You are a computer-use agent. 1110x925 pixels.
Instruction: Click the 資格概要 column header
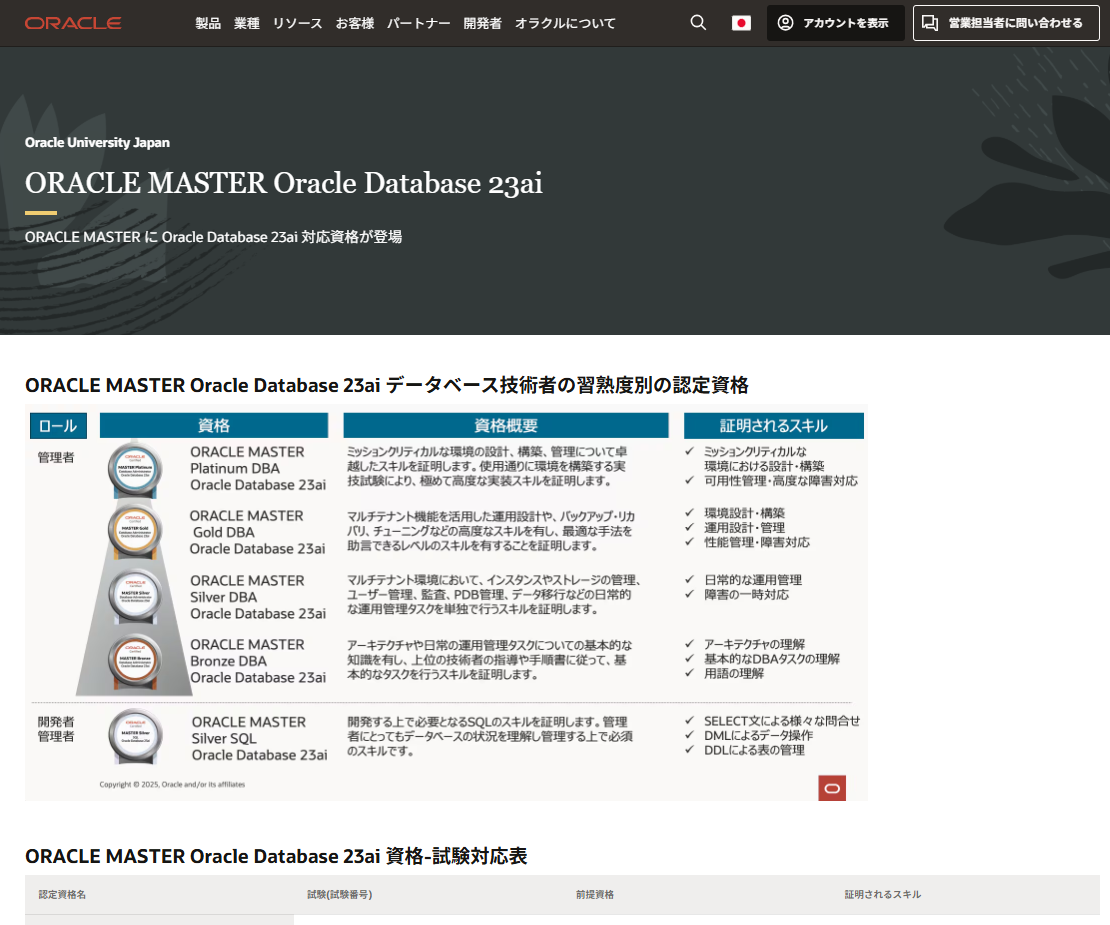click(505, 425)
